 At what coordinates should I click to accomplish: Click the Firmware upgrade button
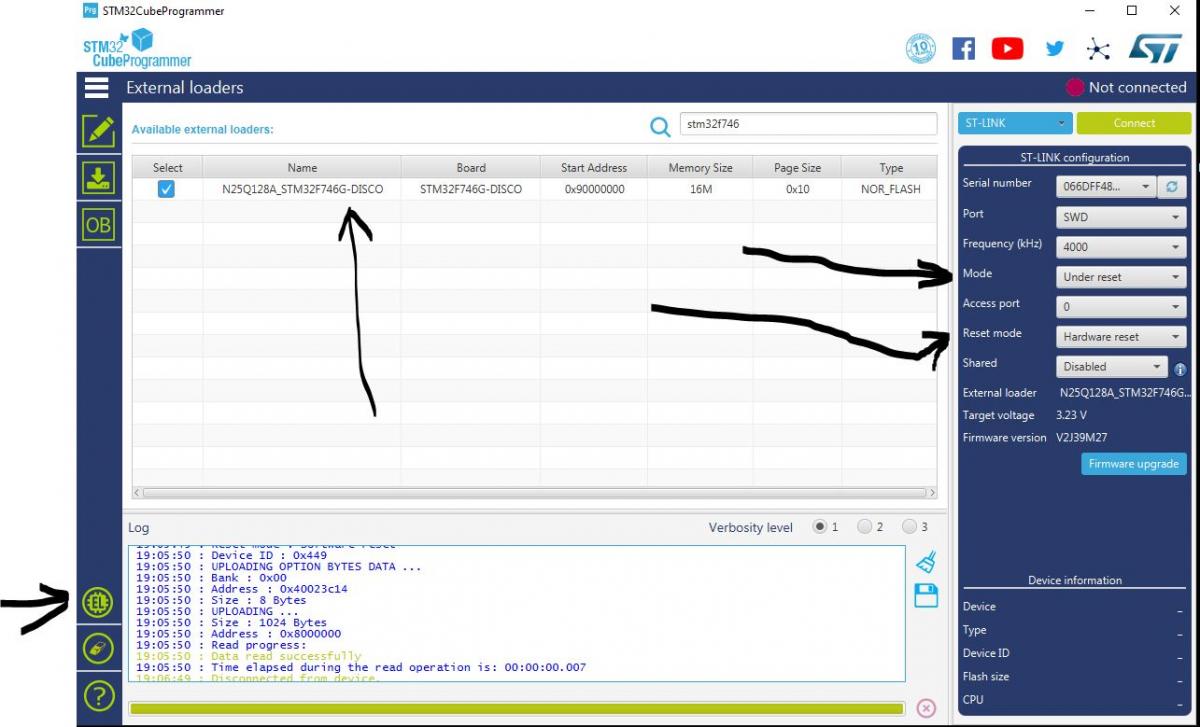[1133, 464]
